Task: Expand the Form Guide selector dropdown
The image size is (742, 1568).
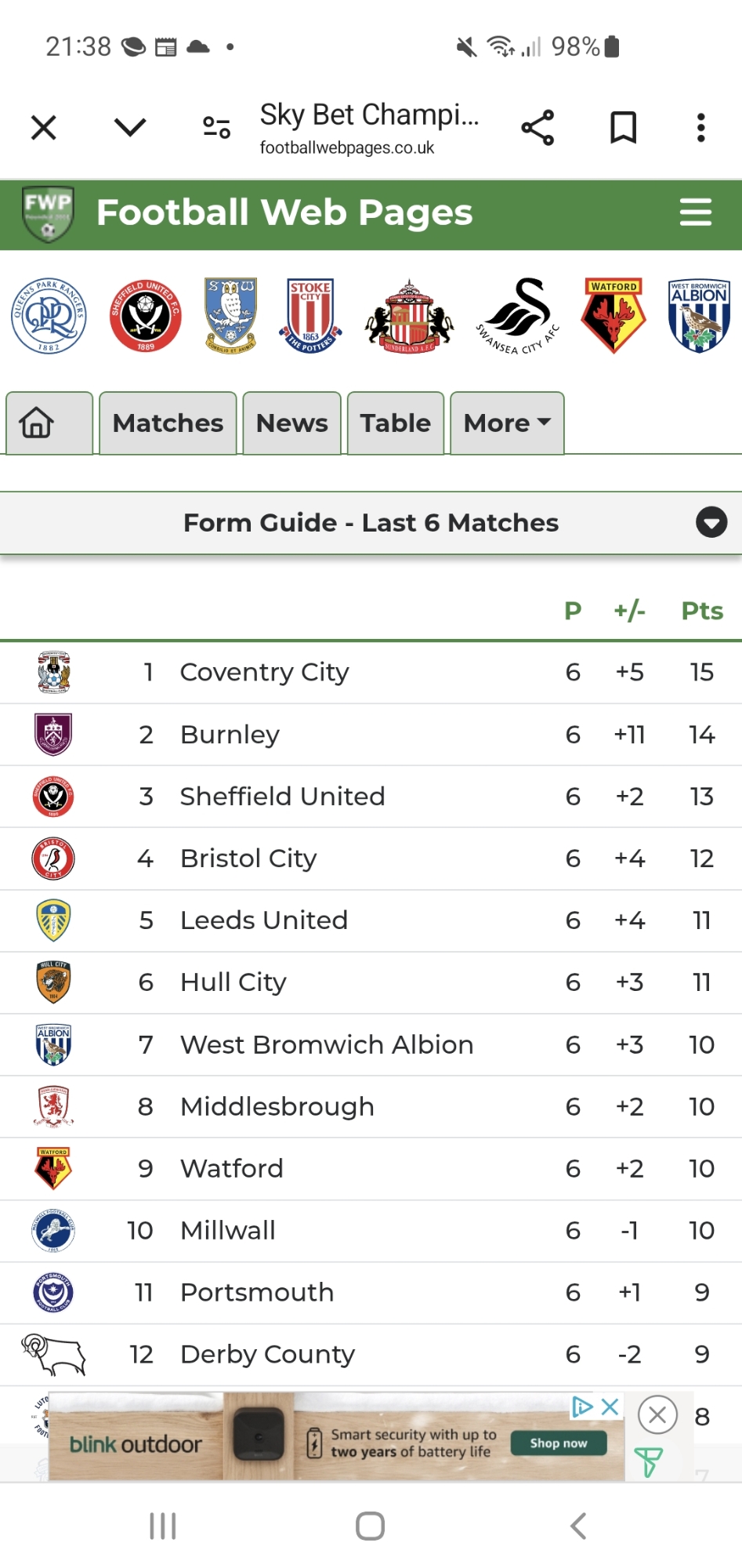Action: [711, 523]
